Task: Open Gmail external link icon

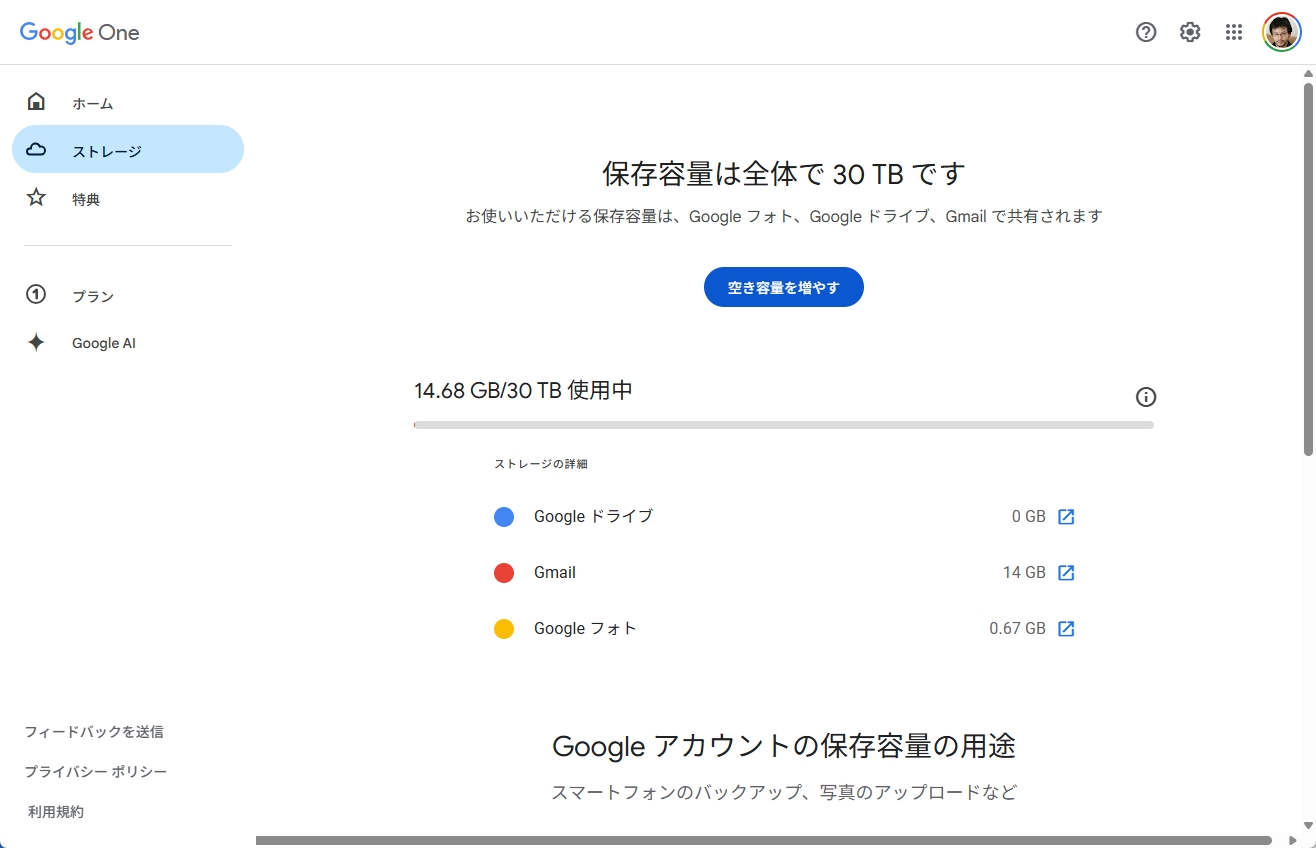Action: [x=1066, y=573]
